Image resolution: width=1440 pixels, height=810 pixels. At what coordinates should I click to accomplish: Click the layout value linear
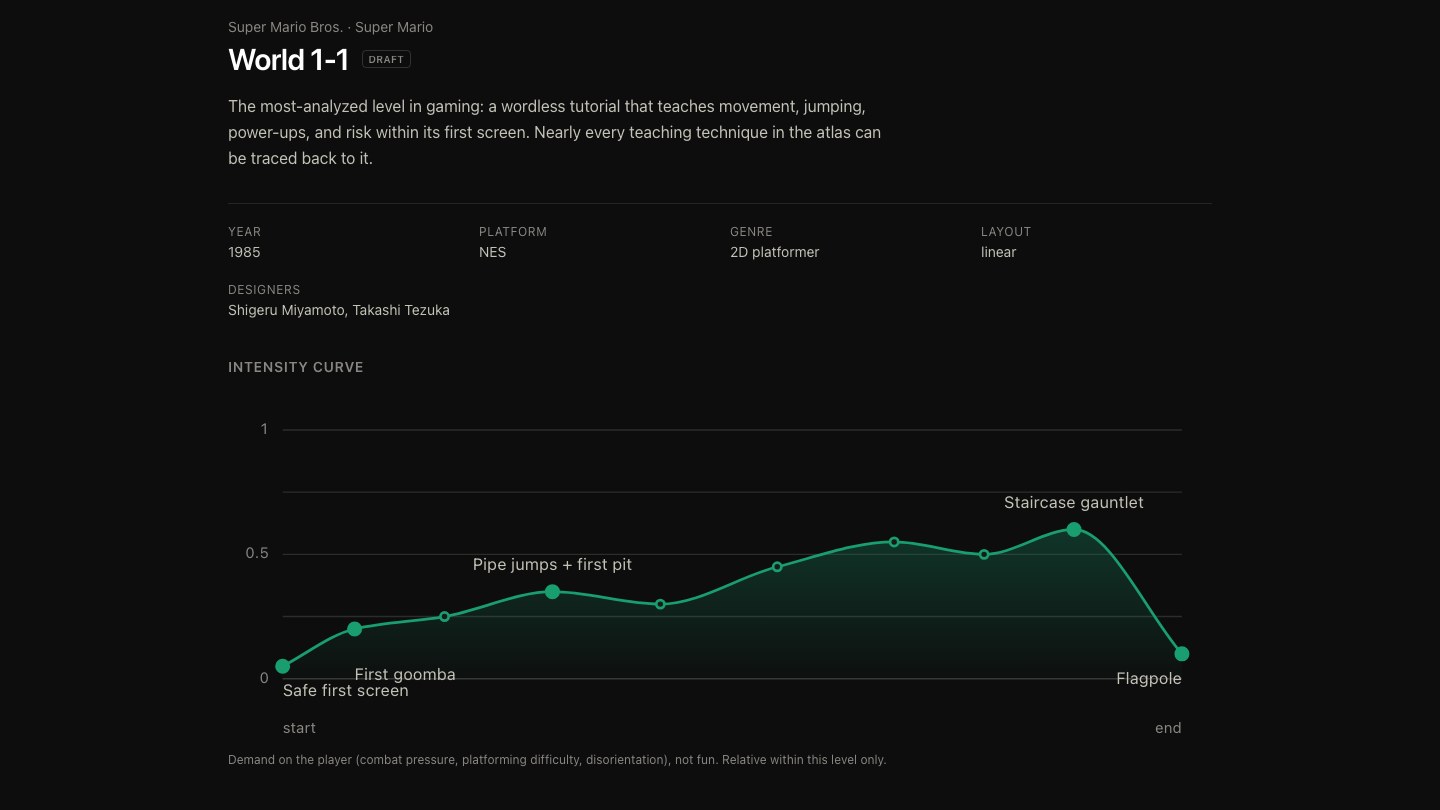click(x=999, y=252)
